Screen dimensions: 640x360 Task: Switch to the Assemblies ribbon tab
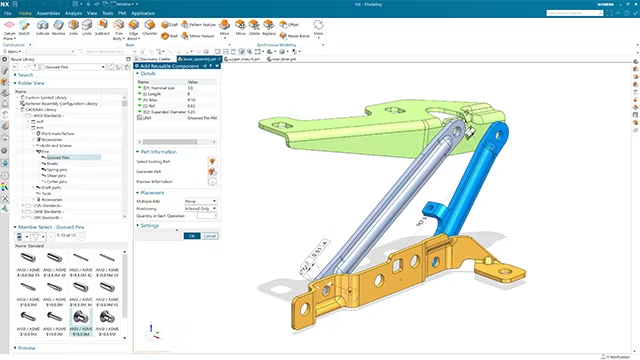pyautogui.click(x=48, y=13)
